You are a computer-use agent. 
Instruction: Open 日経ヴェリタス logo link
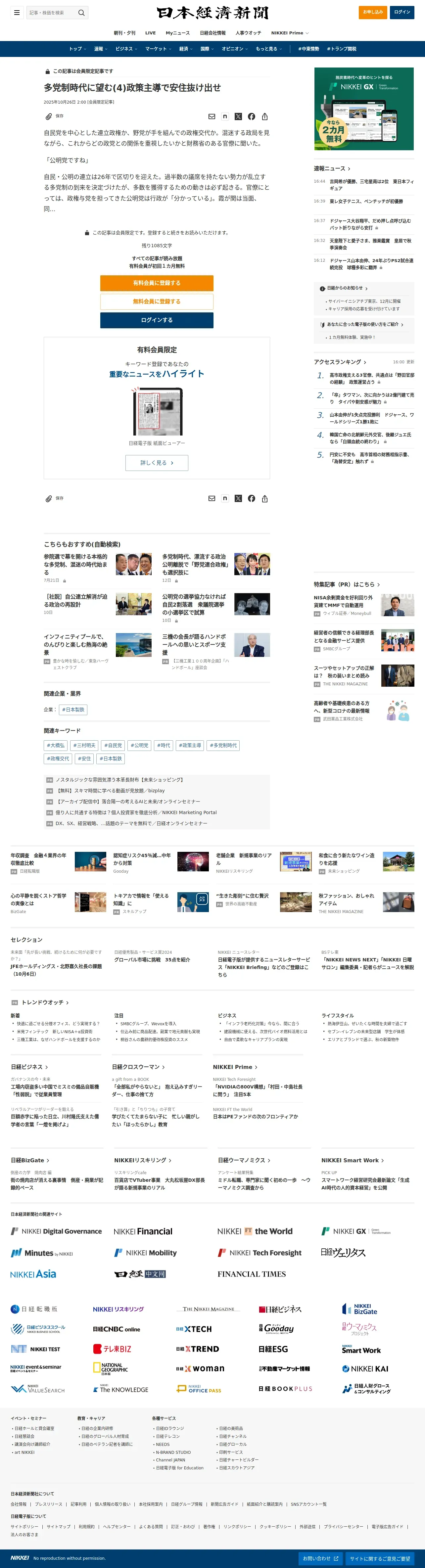[343, 1253]
